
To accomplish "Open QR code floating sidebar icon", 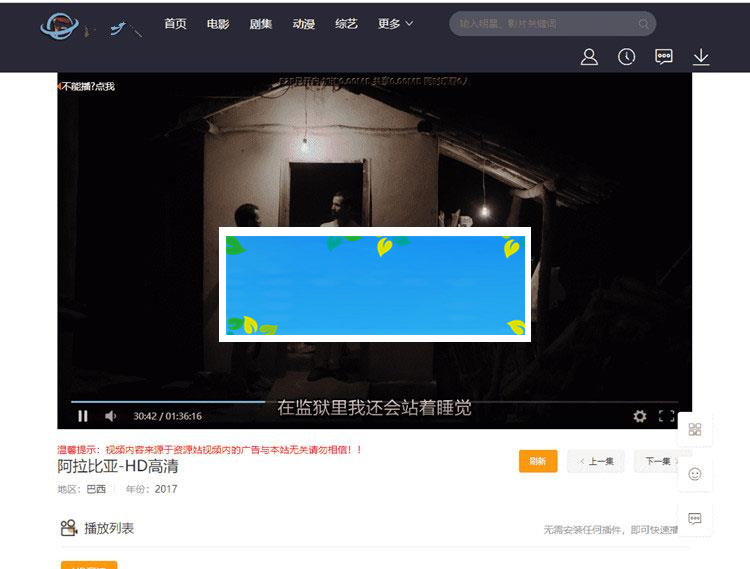I will (x=695, y=429).
